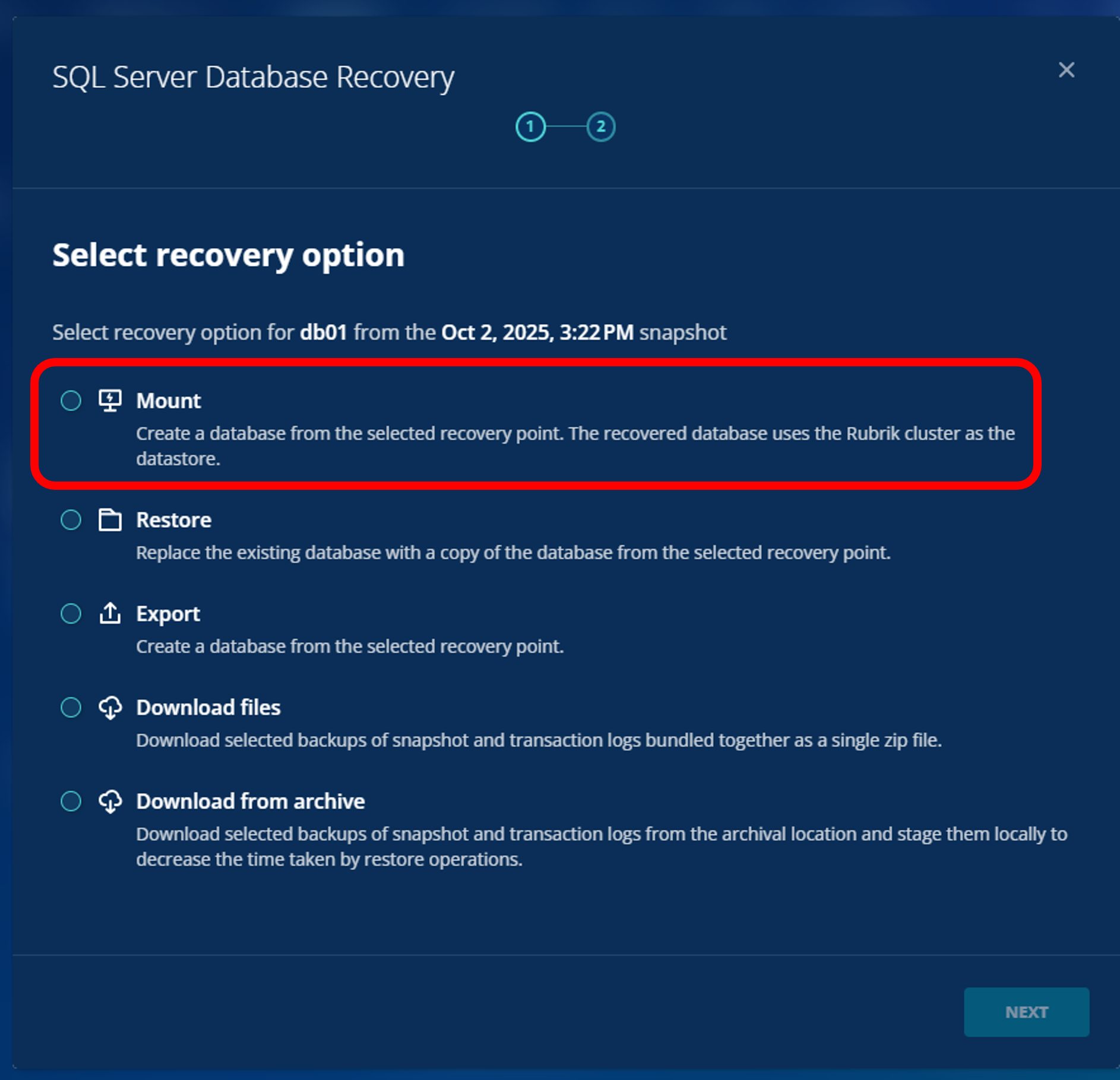Click the Download from archive cloud icon
The width and height of the screenshot is (1120, 1080).
click(110, 801)
